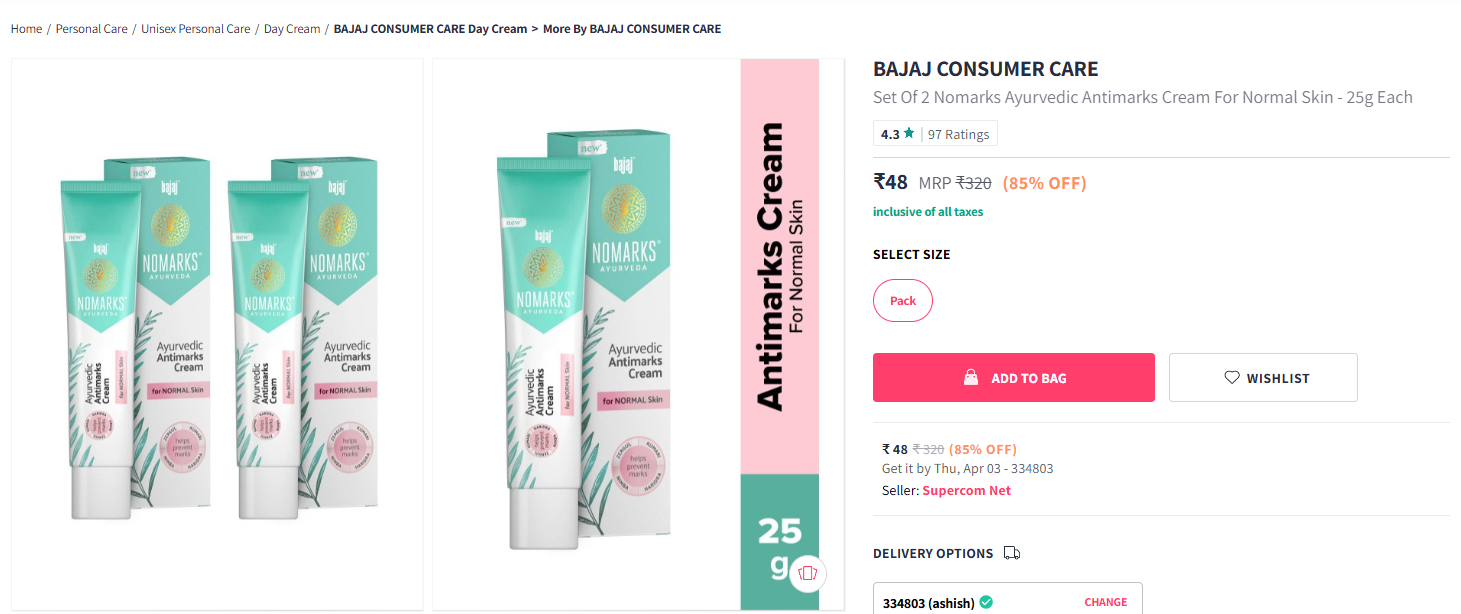Go to Home breadcrumb
1461x614 pixels.
[26, 29]
